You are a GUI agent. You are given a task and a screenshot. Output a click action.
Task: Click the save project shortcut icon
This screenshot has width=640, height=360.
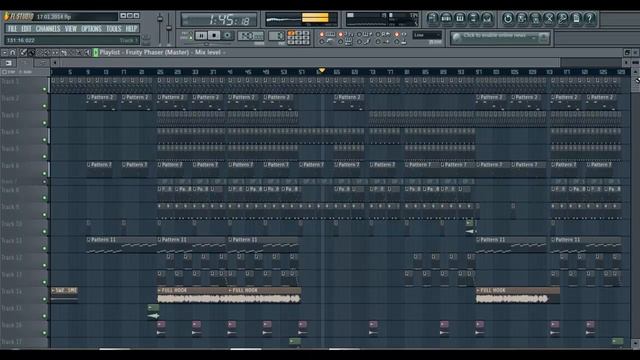pyautogui.click(x=522, y=18)
